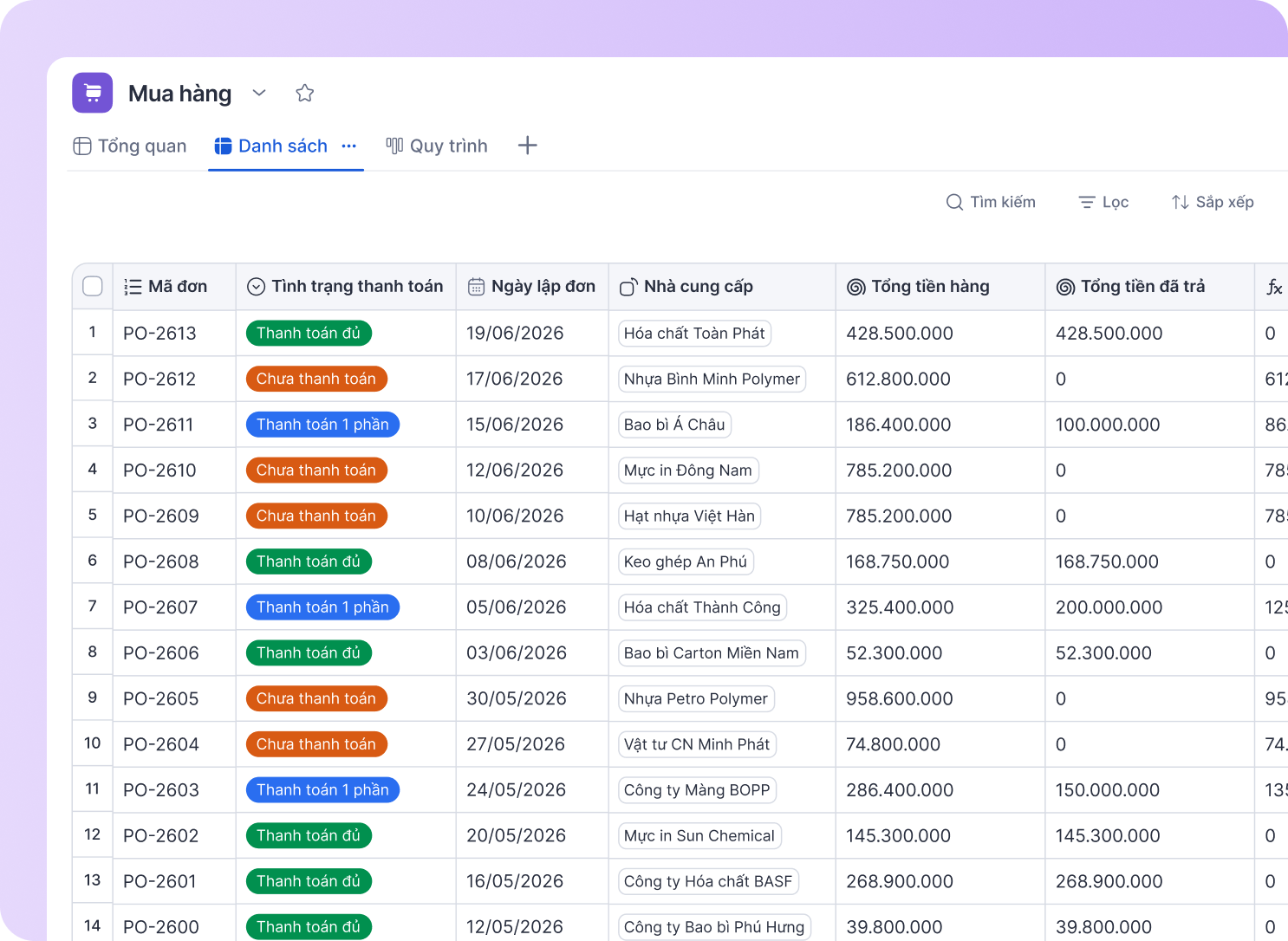
Task: Click the fx formula column header
Action: point(1272,287)
